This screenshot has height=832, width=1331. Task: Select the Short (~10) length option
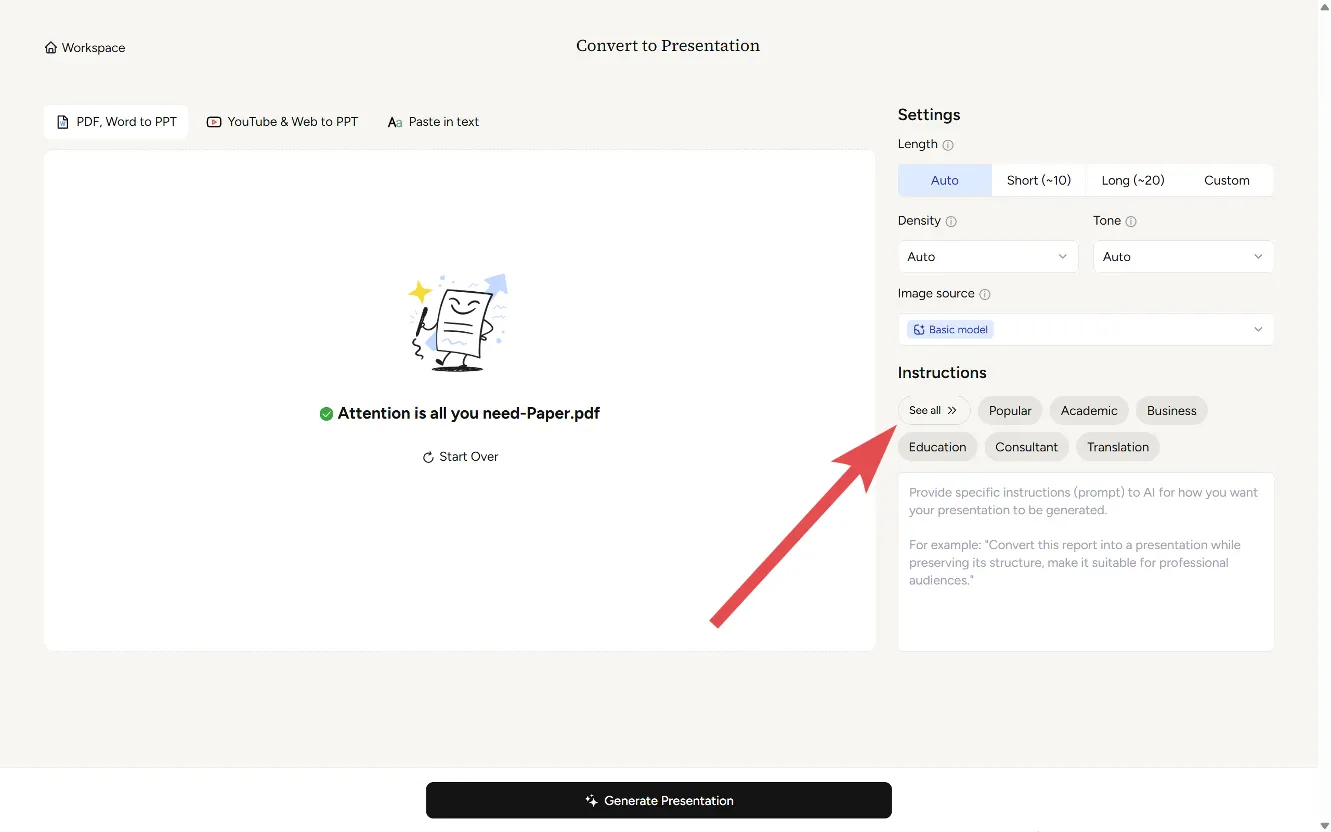(x=1038, y=181)
